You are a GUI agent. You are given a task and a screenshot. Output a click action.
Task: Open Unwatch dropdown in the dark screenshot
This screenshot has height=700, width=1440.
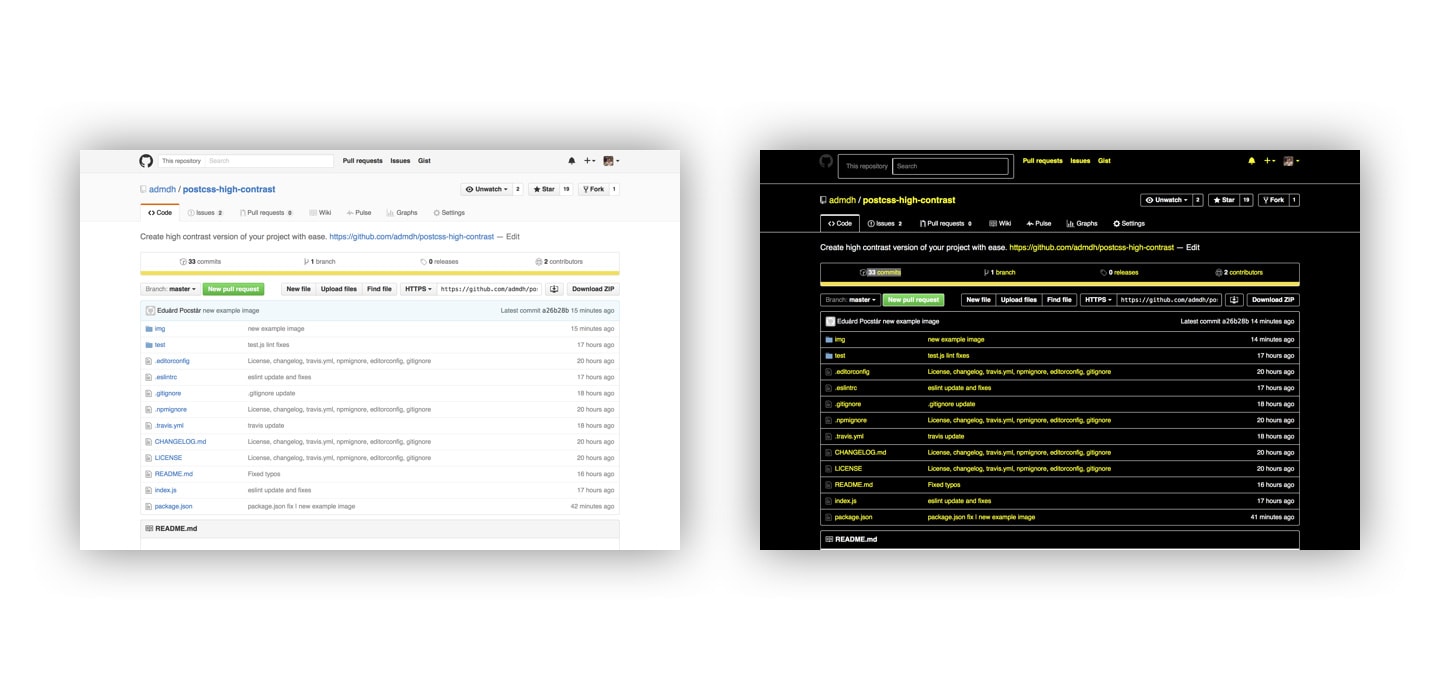[x=1167, y=200]
